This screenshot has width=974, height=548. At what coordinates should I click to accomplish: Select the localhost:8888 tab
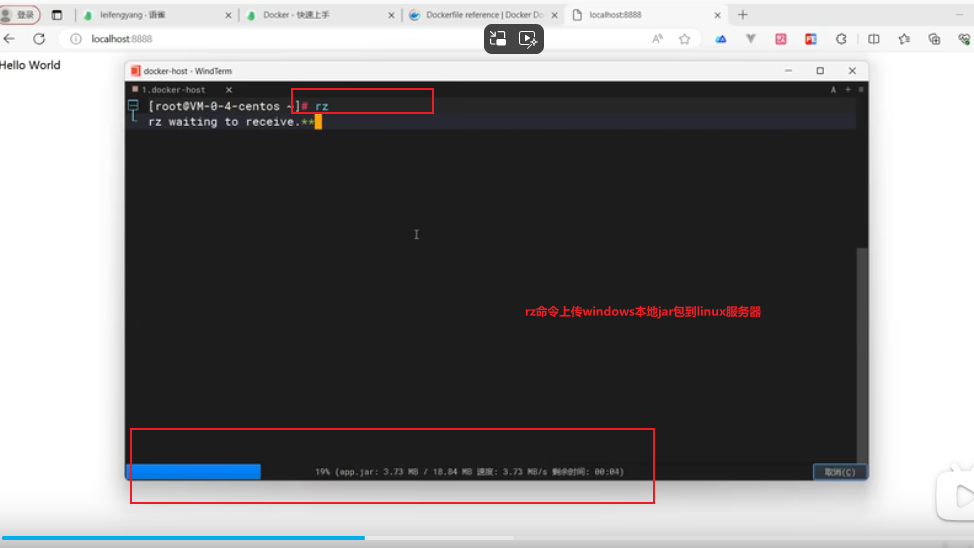(x=646, y=14)
